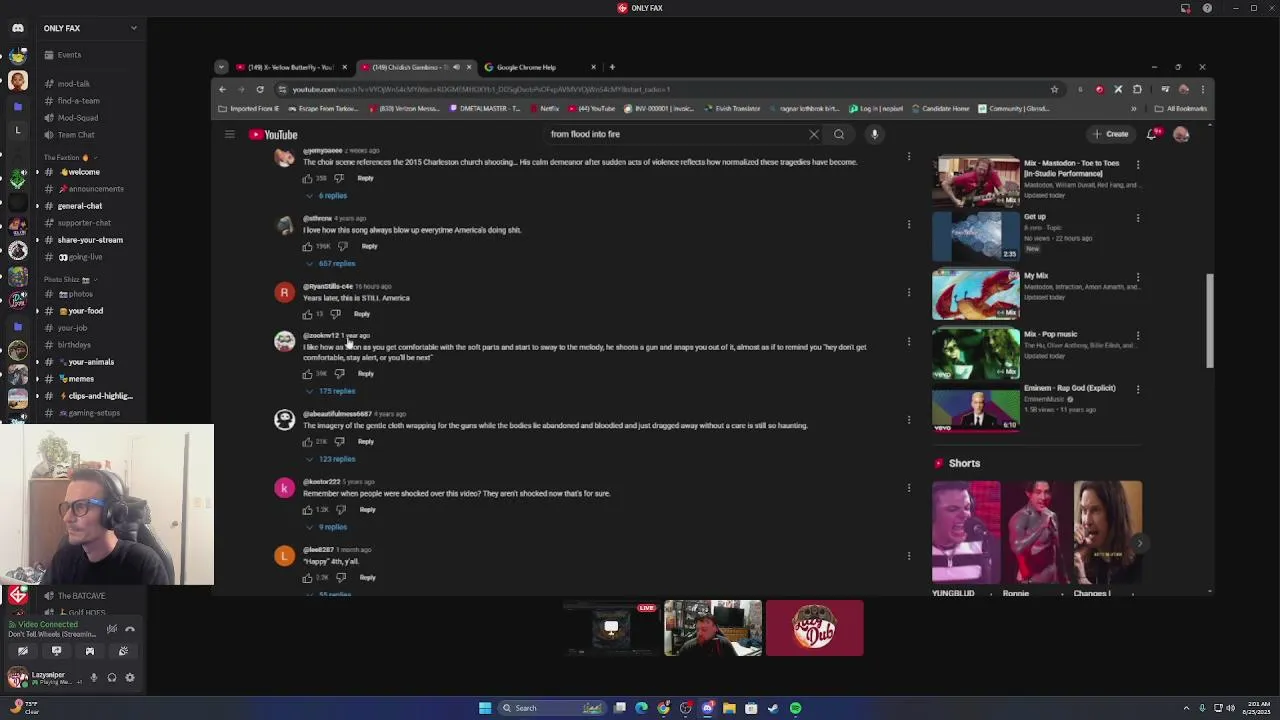Viewport: 1280px width, 720px height.
Task: Start a Discord activity
Action: pyautogui.click(x=89, y=651)
